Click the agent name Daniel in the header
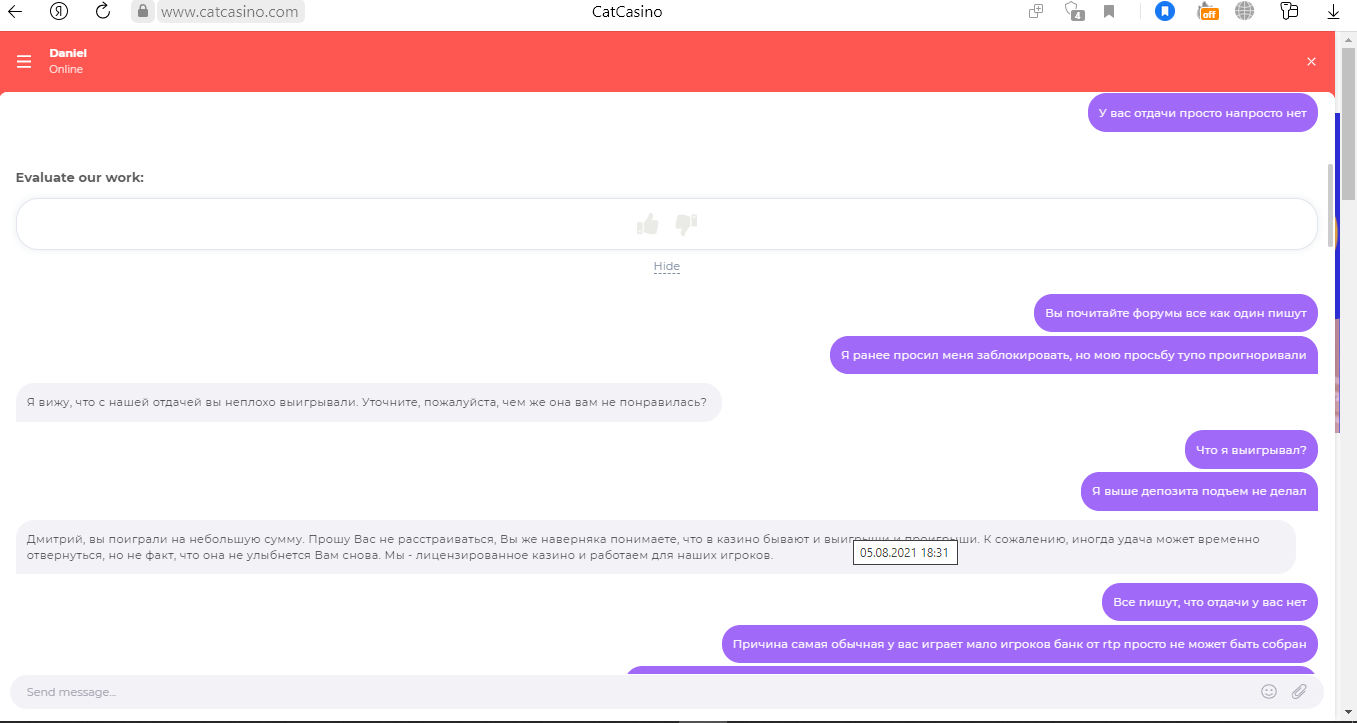Screen dimensions: 1357x723 pyautogui.click(x=68, y=53)
